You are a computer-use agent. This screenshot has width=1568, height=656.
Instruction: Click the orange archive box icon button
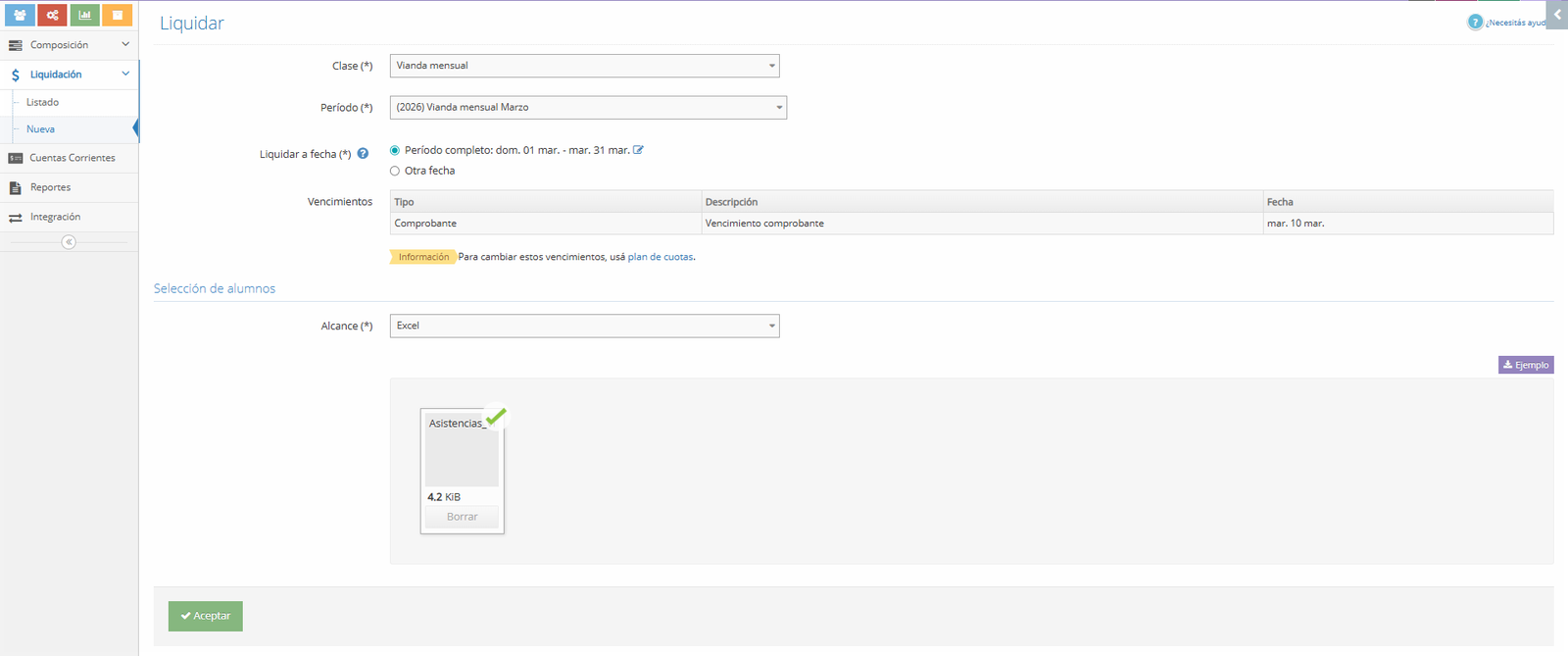pyautogui.click(x=117, y=15)
